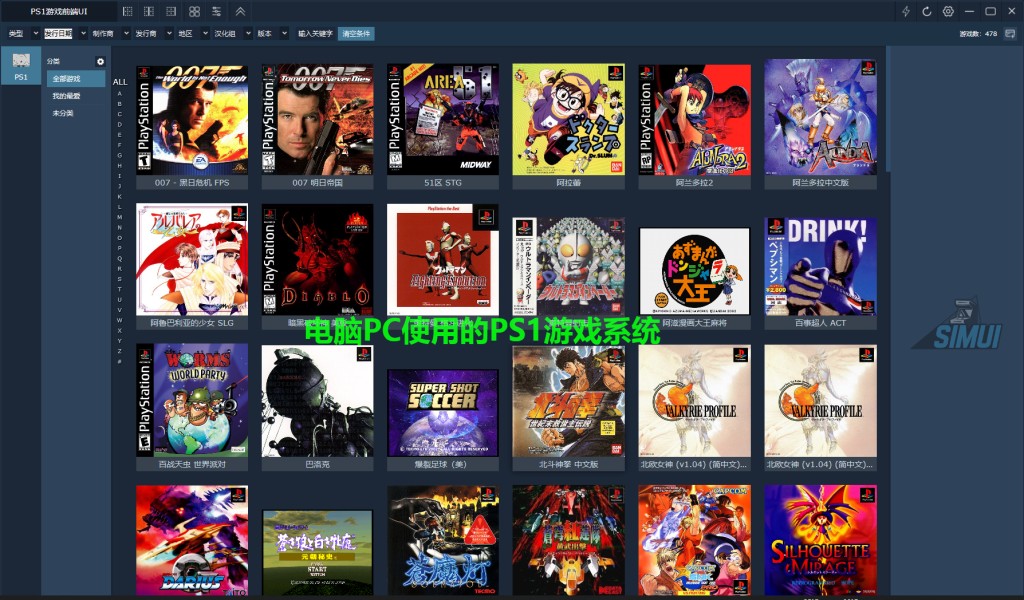Jump to letter A in index

click(120, 93)
